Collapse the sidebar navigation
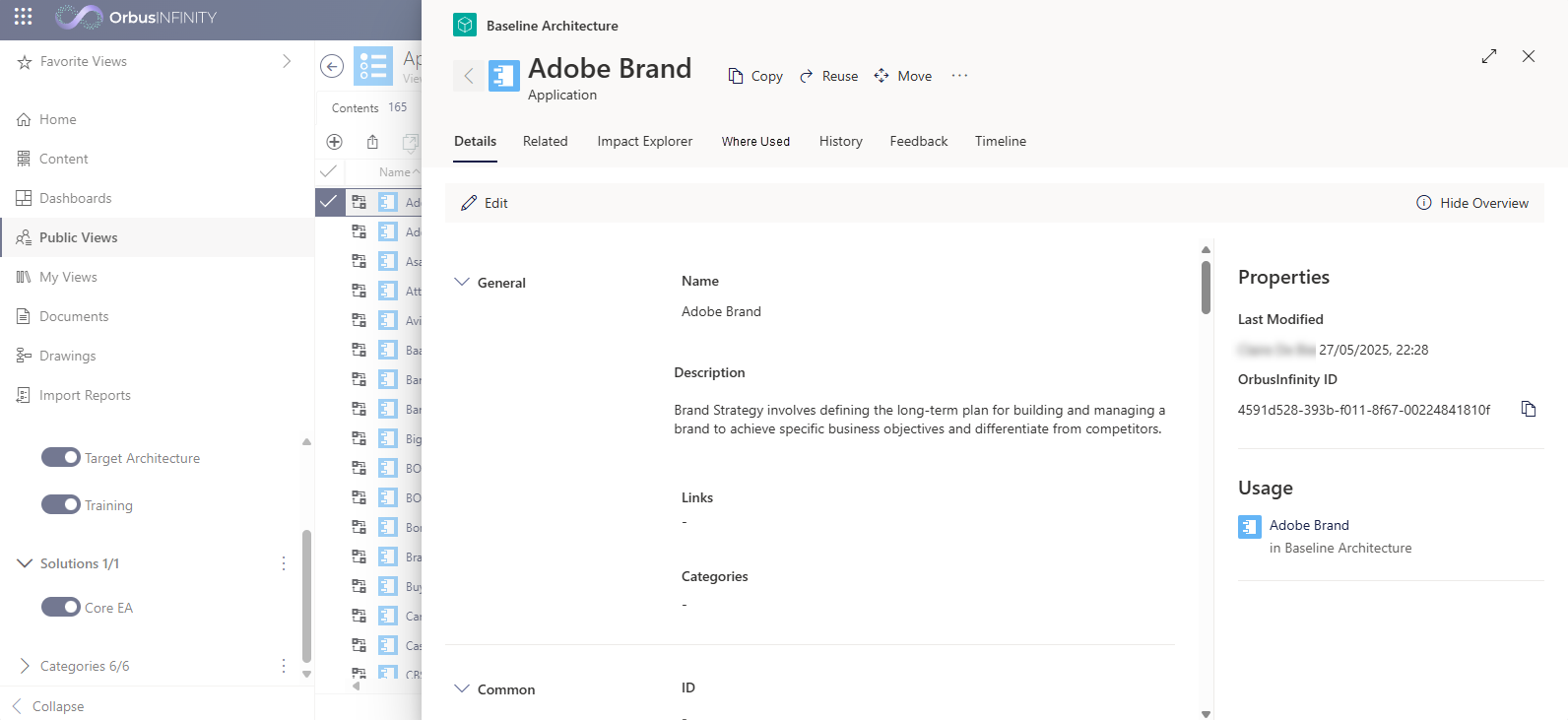The height and width of the screenshot is (720, 1568). point(47,706)
